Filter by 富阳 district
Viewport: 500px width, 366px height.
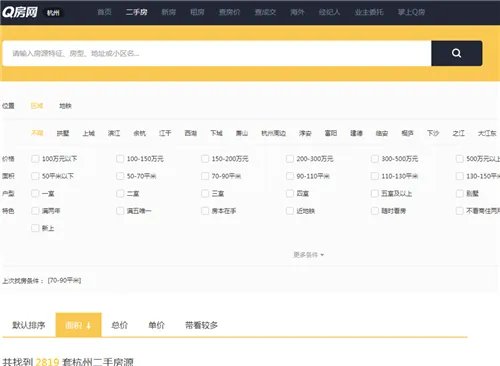pos(331,133)
